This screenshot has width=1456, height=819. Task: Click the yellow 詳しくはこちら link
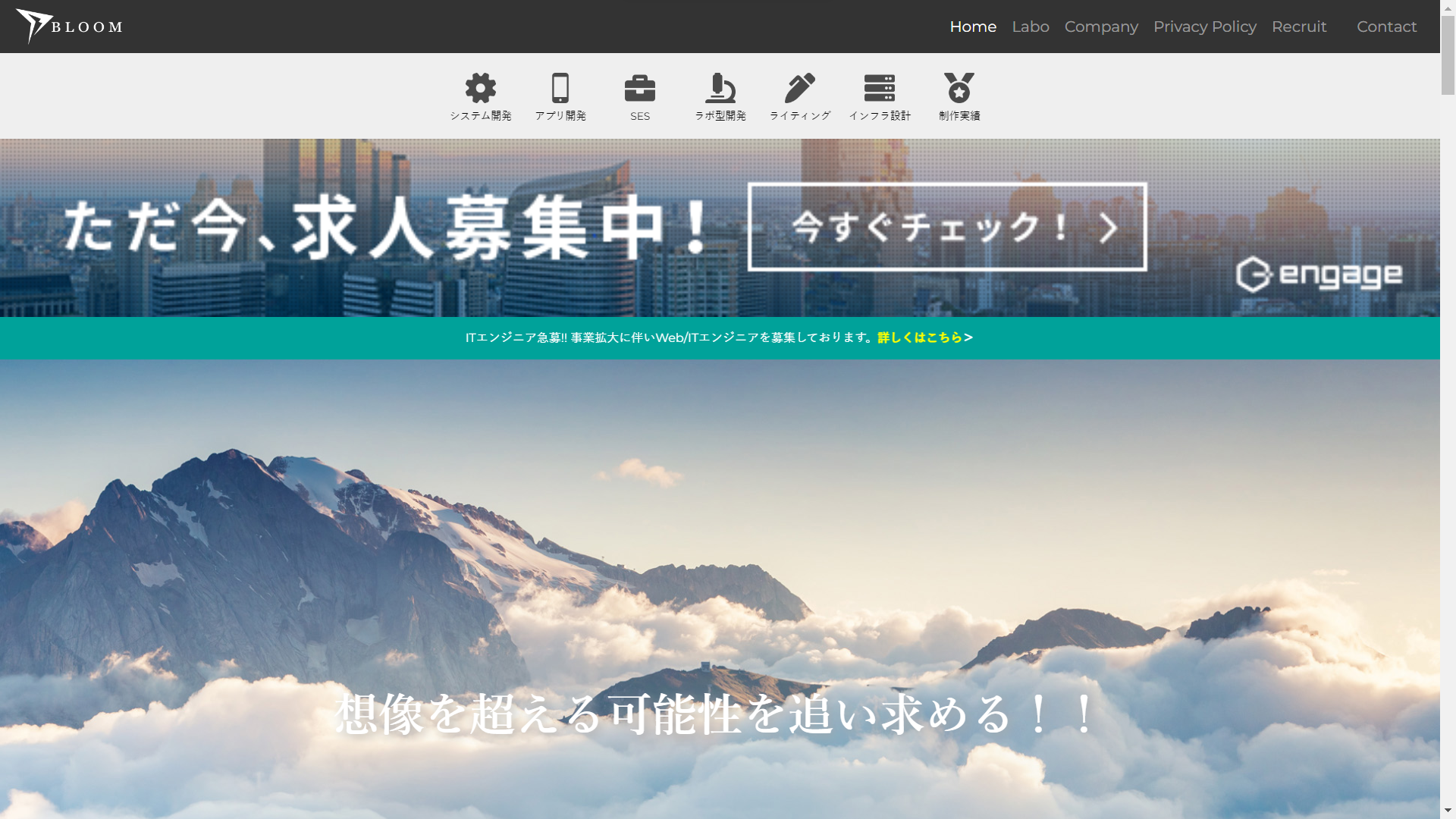924,337
